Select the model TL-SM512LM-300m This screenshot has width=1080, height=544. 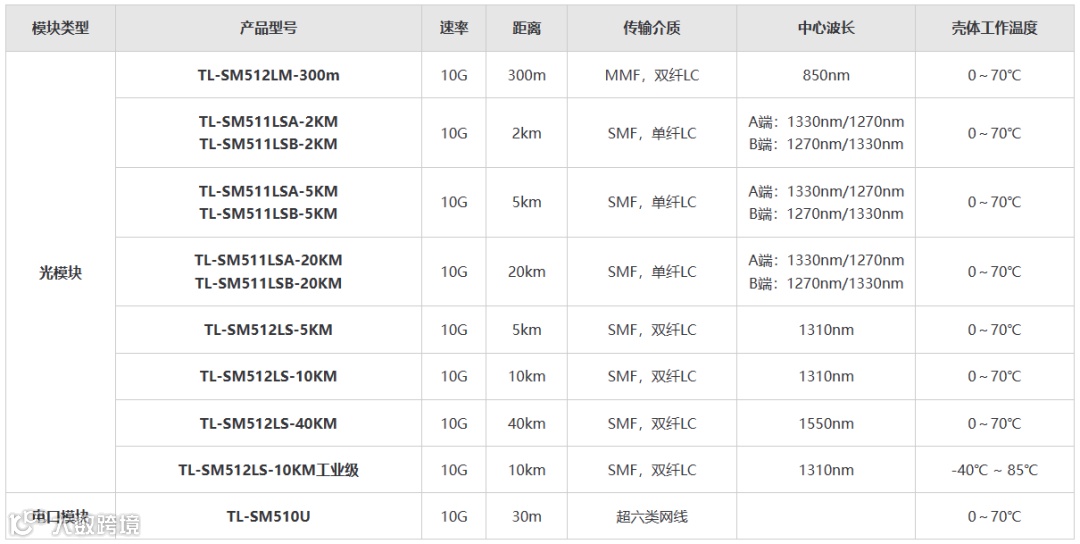pos(269,75)
